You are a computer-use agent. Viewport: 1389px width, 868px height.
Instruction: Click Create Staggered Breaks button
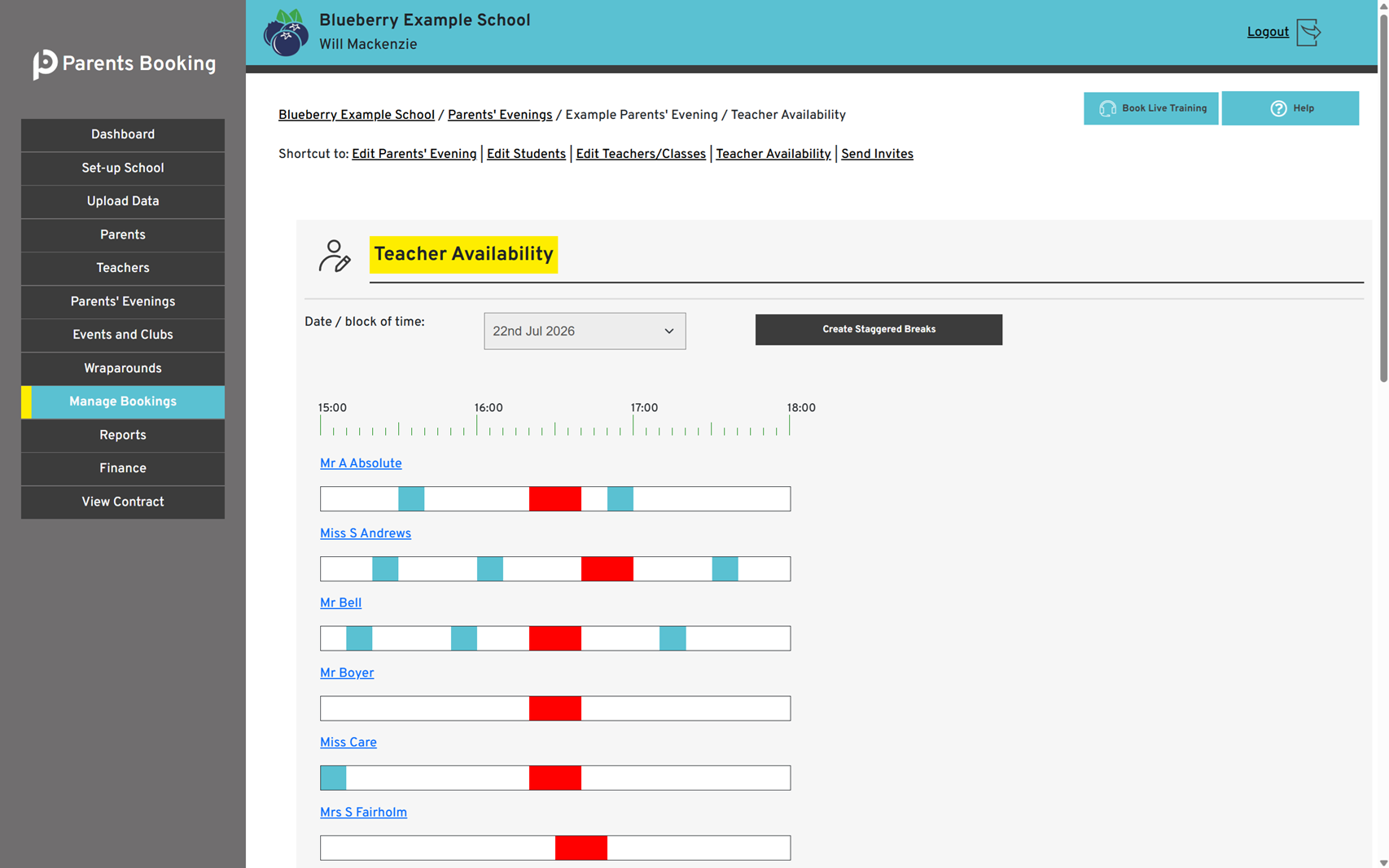coord(879,330)
